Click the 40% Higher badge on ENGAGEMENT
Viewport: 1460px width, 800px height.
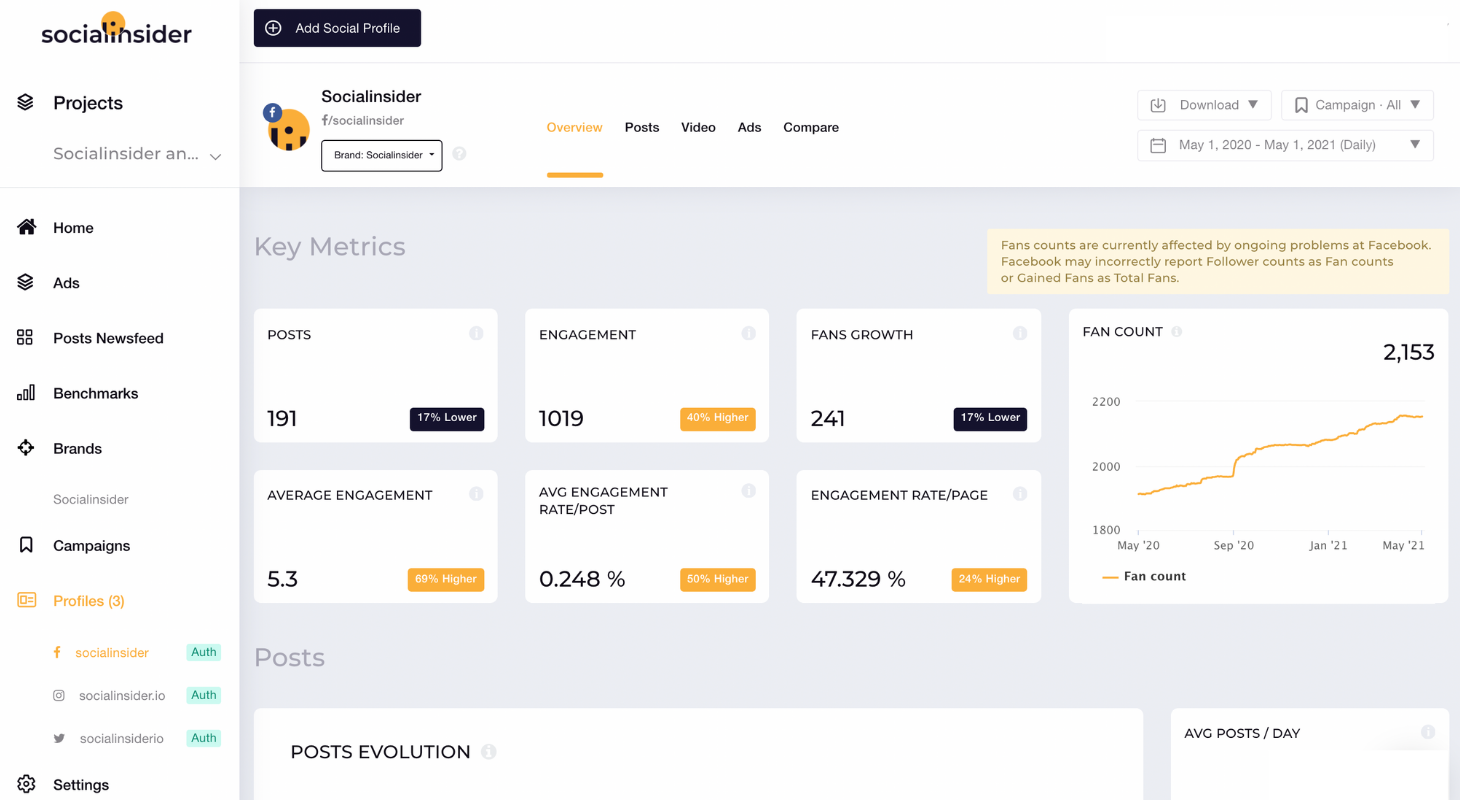[x=718, y=418]
